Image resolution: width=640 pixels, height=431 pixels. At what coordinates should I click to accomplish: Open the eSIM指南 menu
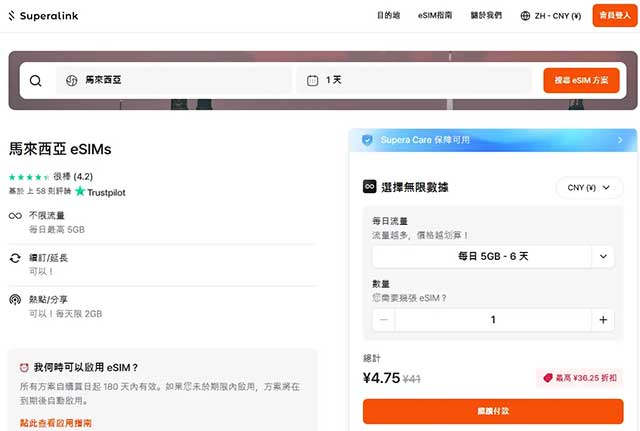coord(437,16)
